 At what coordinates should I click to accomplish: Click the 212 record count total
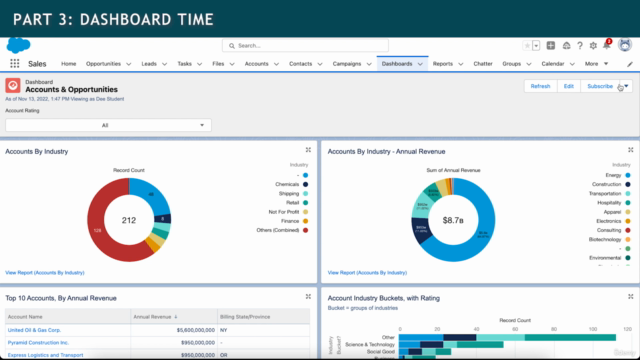[129, 220]
